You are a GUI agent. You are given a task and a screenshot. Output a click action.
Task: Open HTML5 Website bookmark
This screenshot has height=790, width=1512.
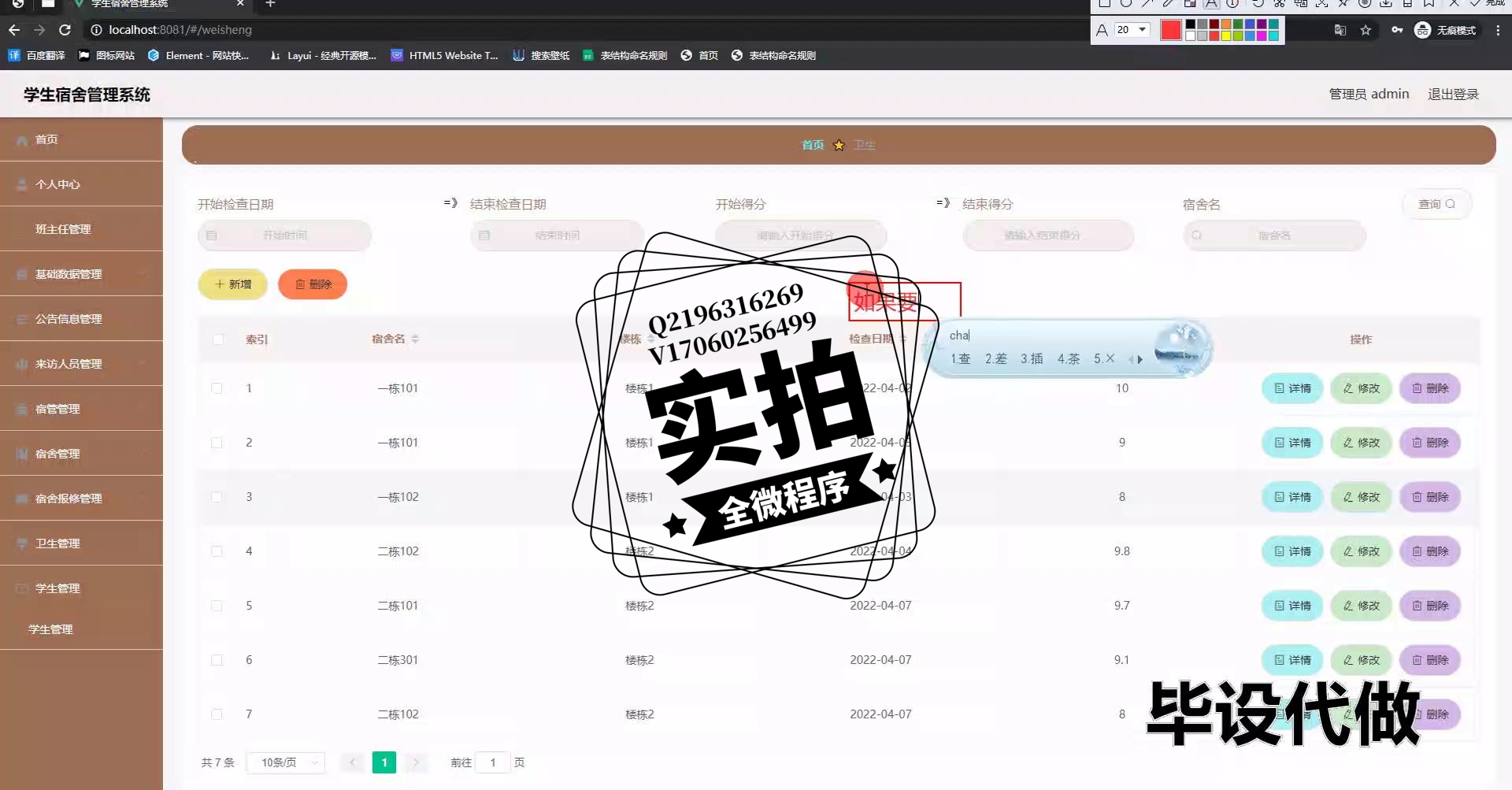point(445,55)
